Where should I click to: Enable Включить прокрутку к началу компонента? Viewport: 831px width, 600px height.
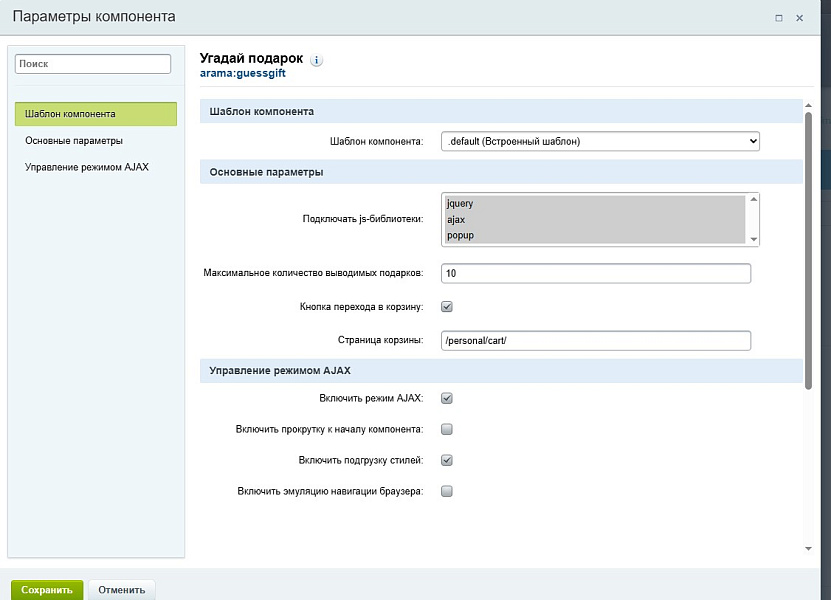pyautogui.click(x=447, y=429)
